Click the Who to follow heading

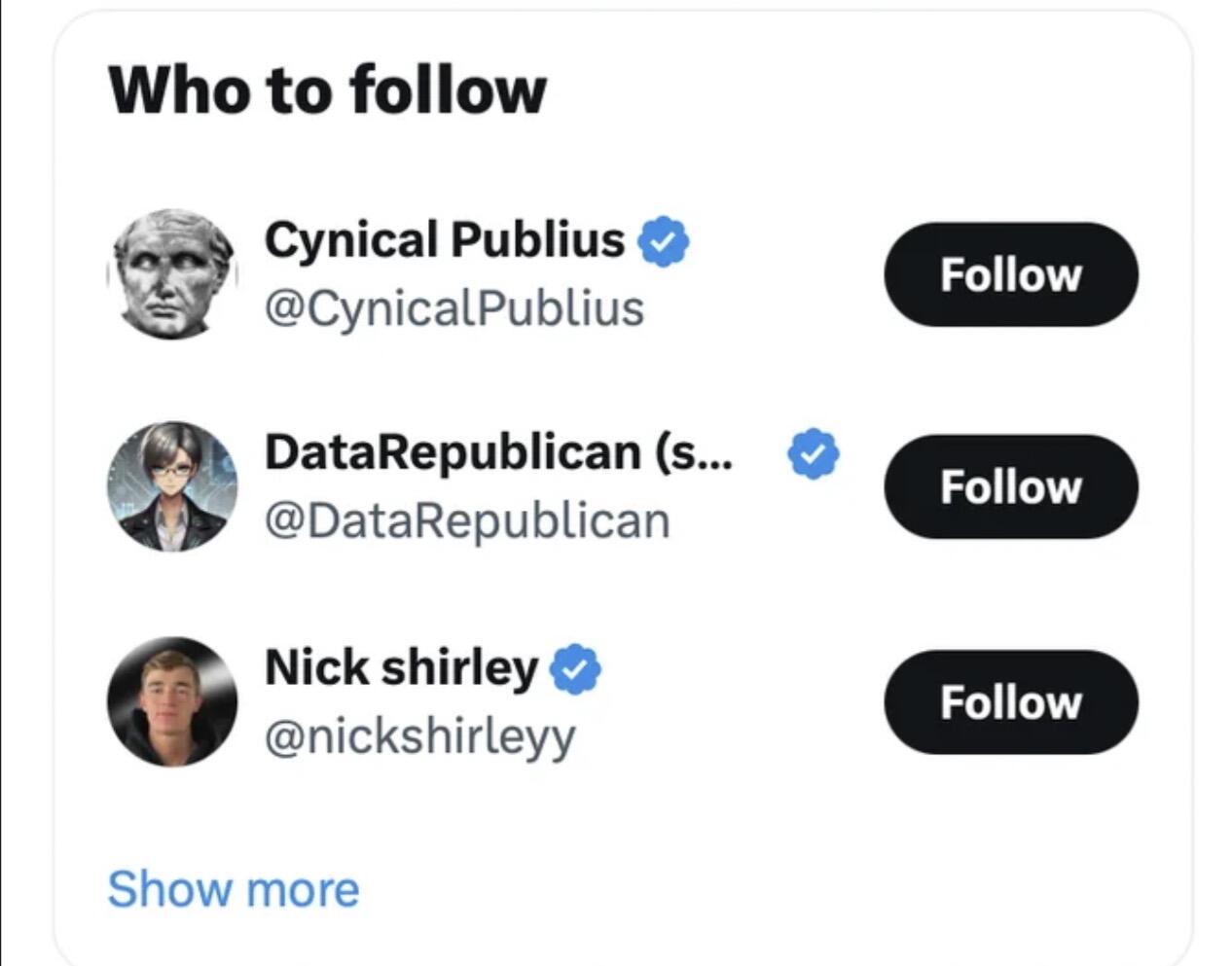point(327,89)
